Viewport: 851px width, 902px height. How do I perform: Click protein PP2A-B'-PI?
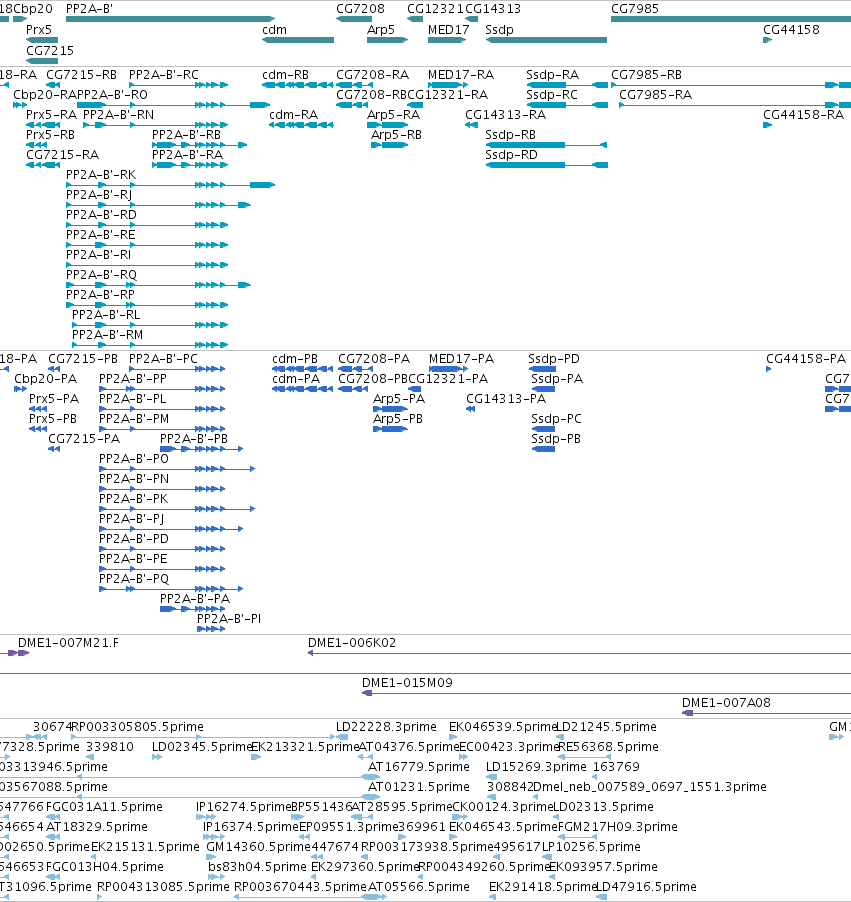[x=211, y=629]
